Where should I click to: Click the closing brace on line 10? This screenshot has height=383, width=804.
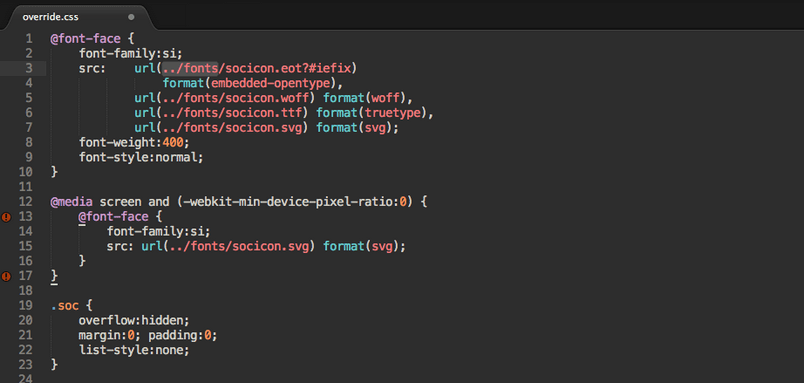tap(54, 172)
